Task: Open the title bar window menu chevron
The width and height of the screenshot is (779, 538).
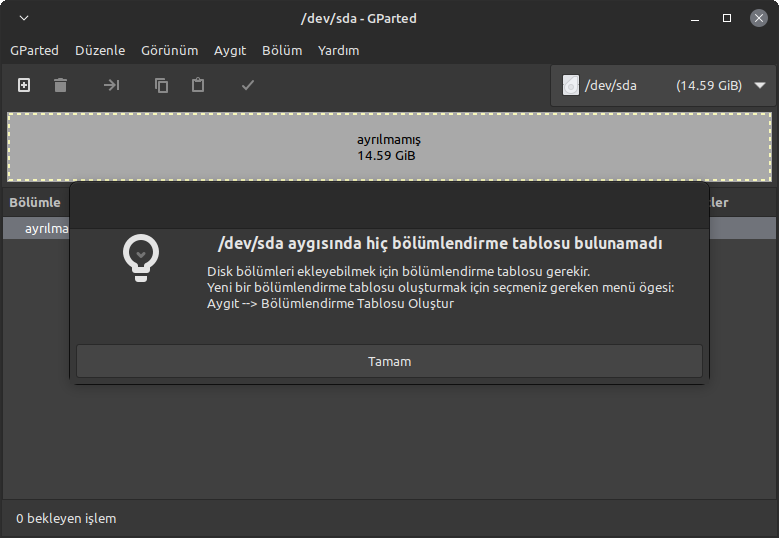Action: click(x=24, y=18)
